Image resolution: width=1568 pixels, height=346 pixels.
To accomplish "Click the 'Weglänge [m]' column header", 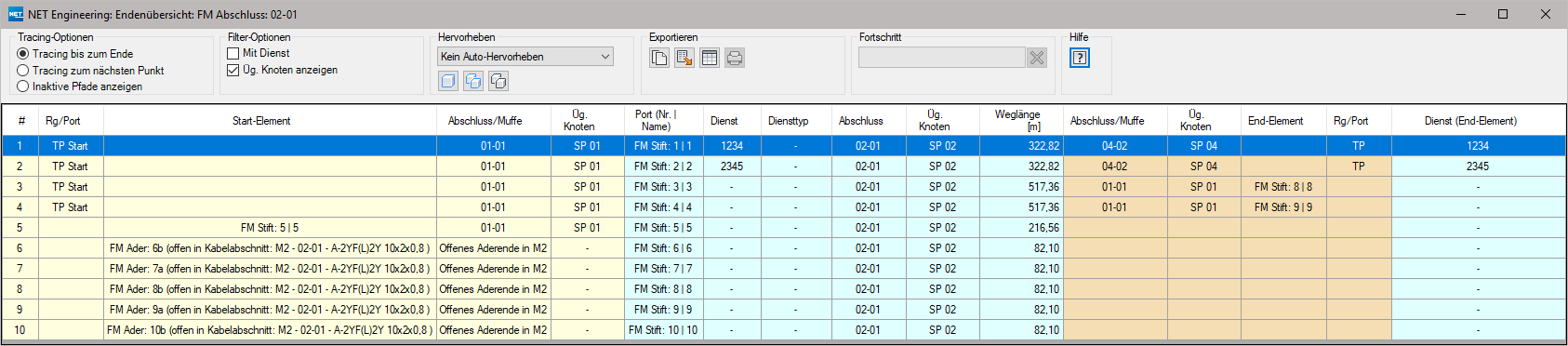I will [x=1022, y=121].
